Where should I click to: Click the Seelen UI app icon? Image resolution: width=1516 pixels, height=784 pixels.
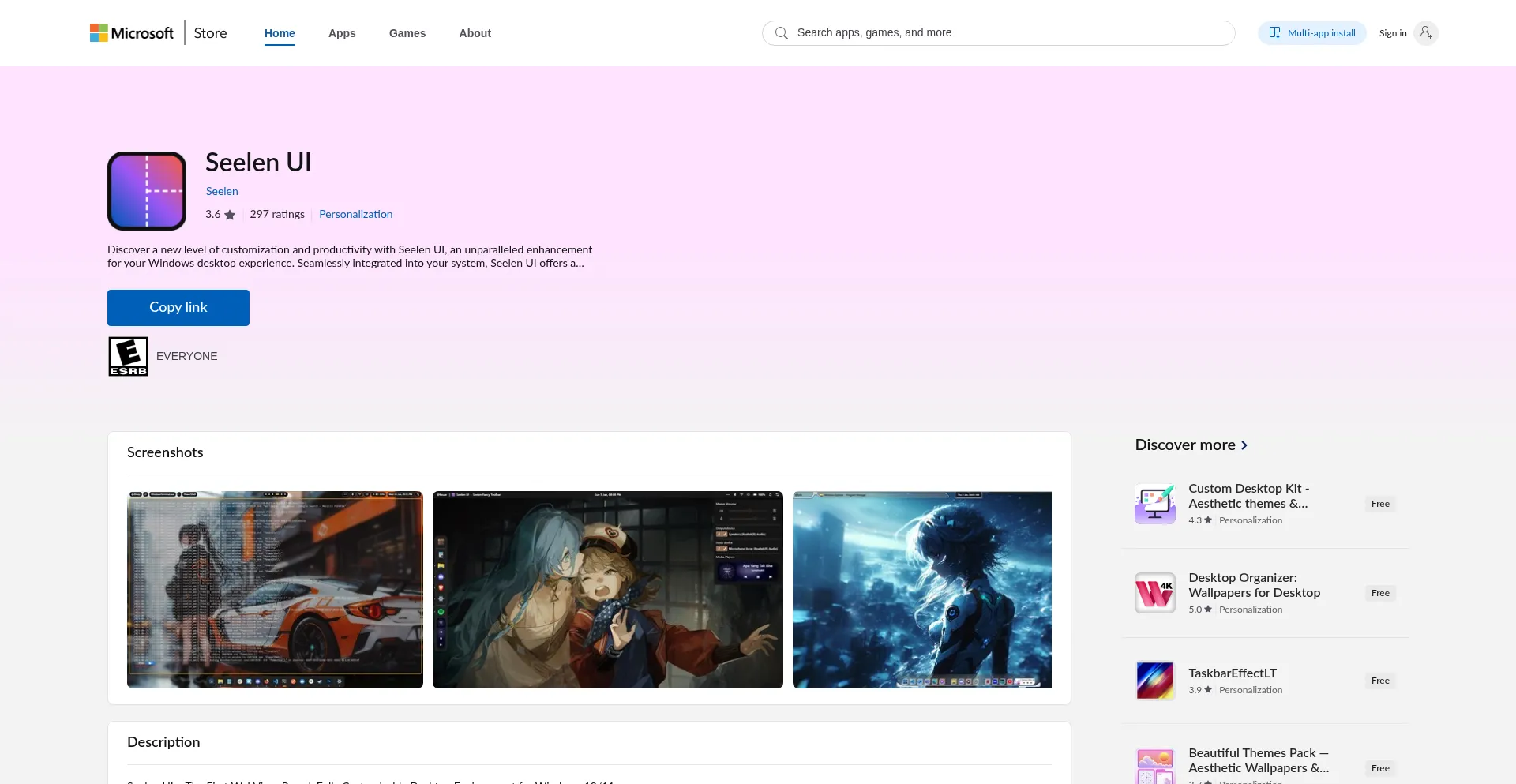click(147, 191)
